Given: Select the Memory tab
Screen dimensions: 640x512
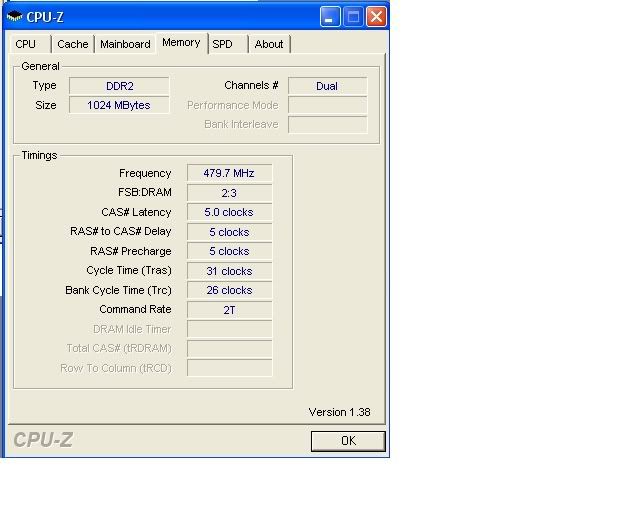Looking at the screenshot, I should coord(181,43).
